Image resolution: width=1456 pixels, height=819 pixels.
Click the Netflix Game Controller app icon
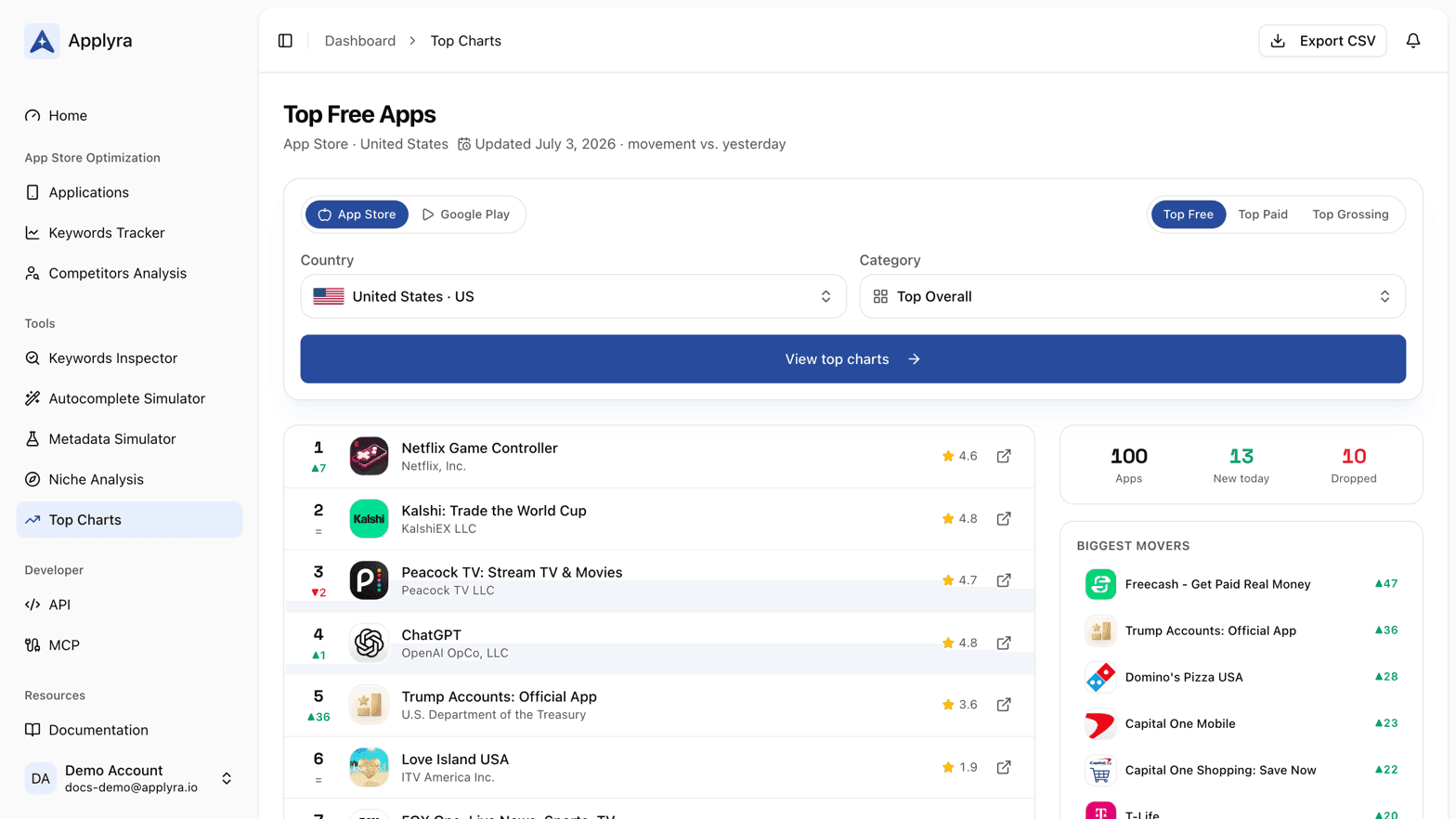pos(369,456)
